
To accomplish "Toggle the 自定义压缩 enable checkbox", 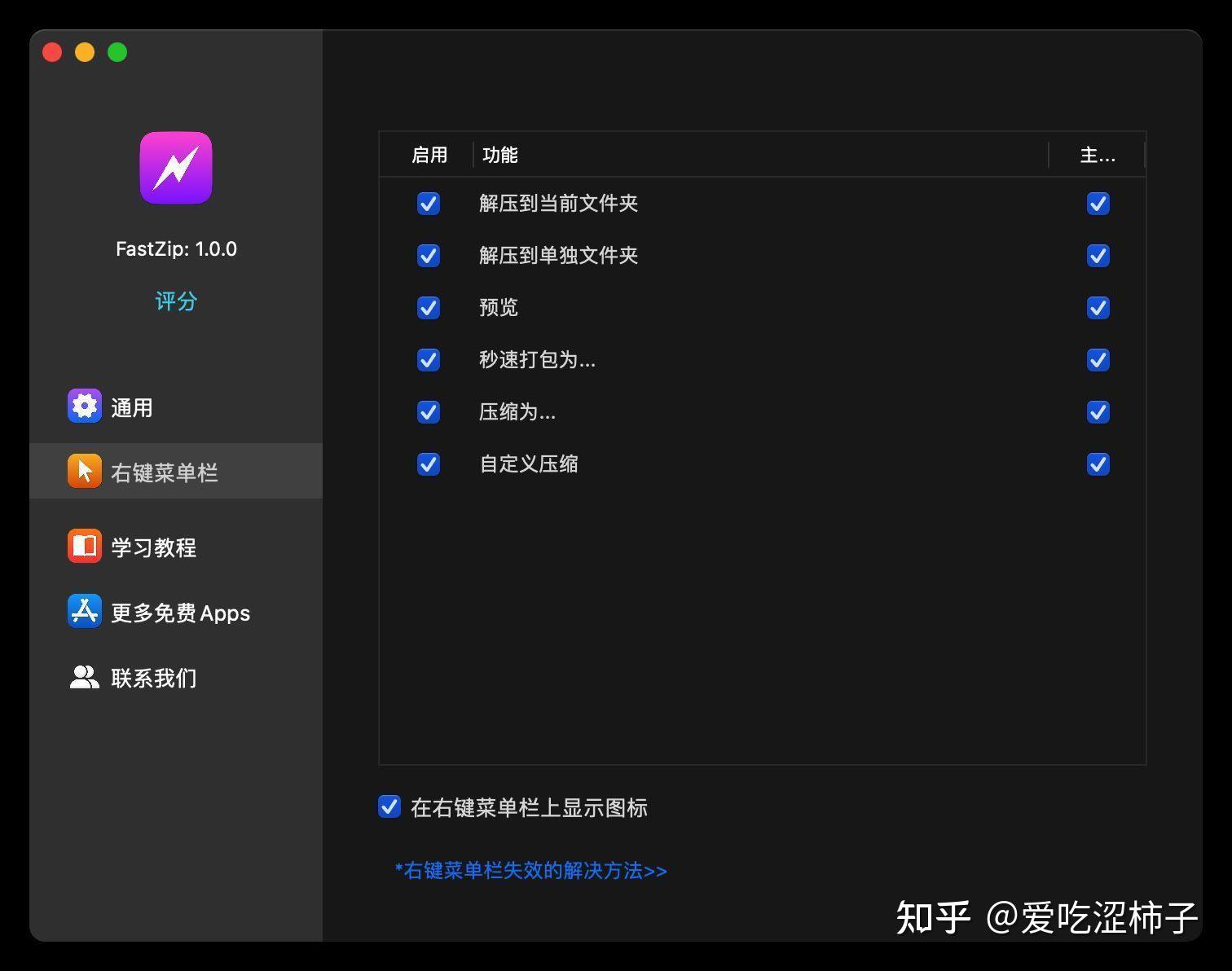I will (429, 464).
